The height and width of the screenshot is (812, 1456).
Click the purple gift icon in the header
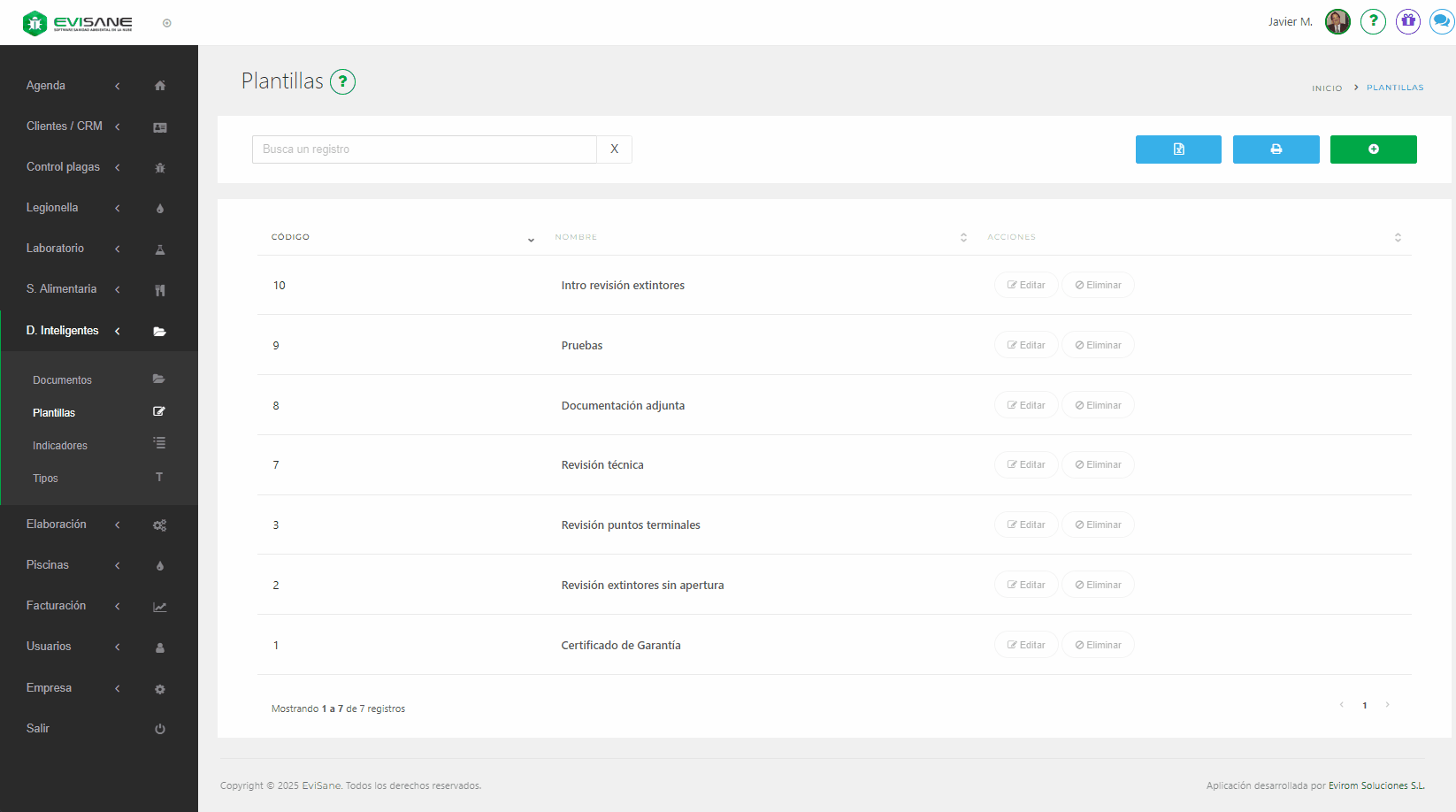(1407, 21)
